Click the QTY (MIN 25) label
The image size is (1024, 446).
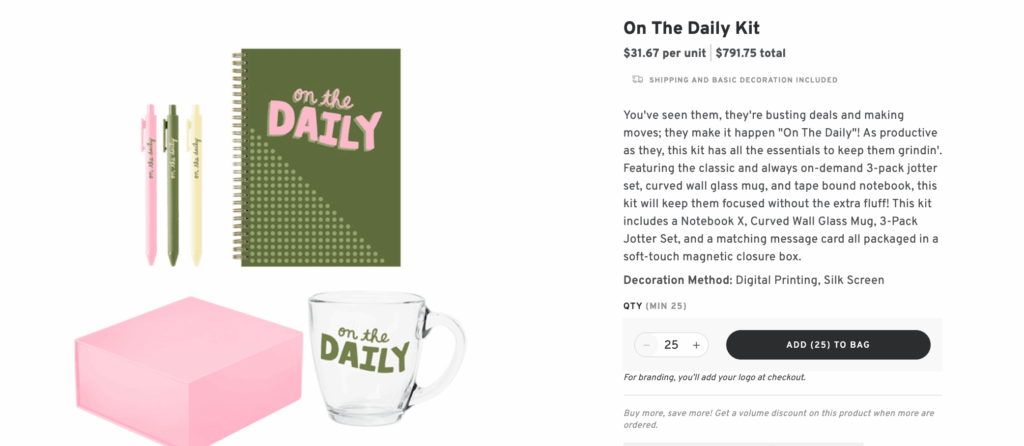[655, 306]
